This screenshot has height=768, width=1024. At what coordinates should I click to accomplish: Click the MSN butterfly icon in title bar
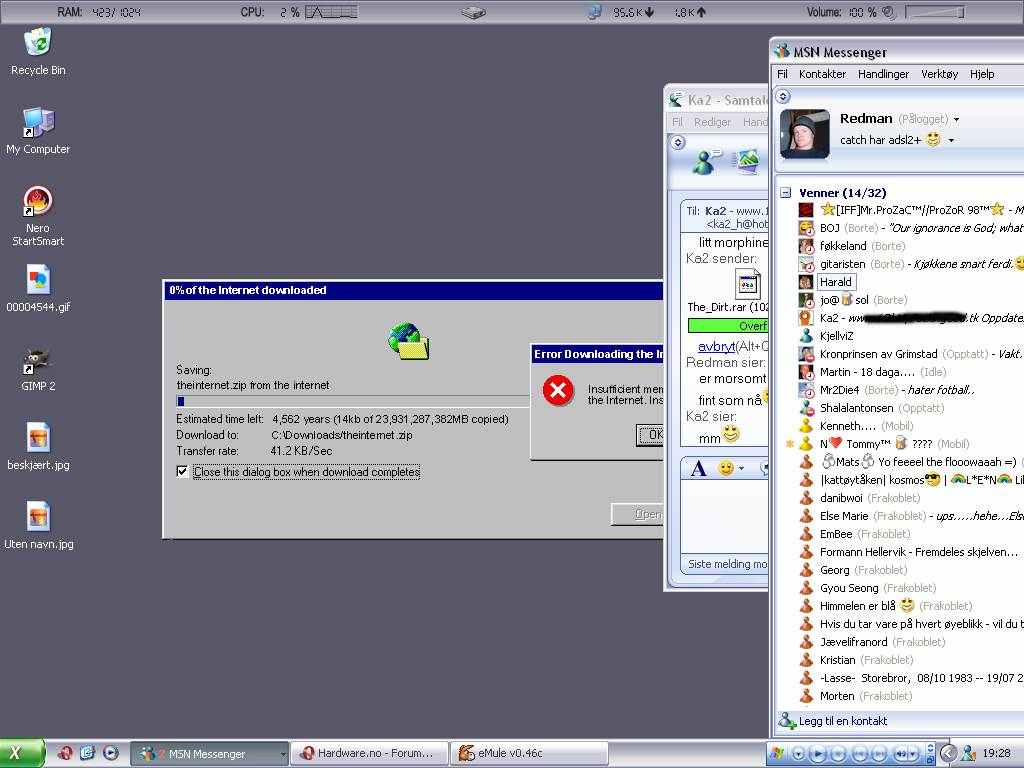click(x=782, y=51)
